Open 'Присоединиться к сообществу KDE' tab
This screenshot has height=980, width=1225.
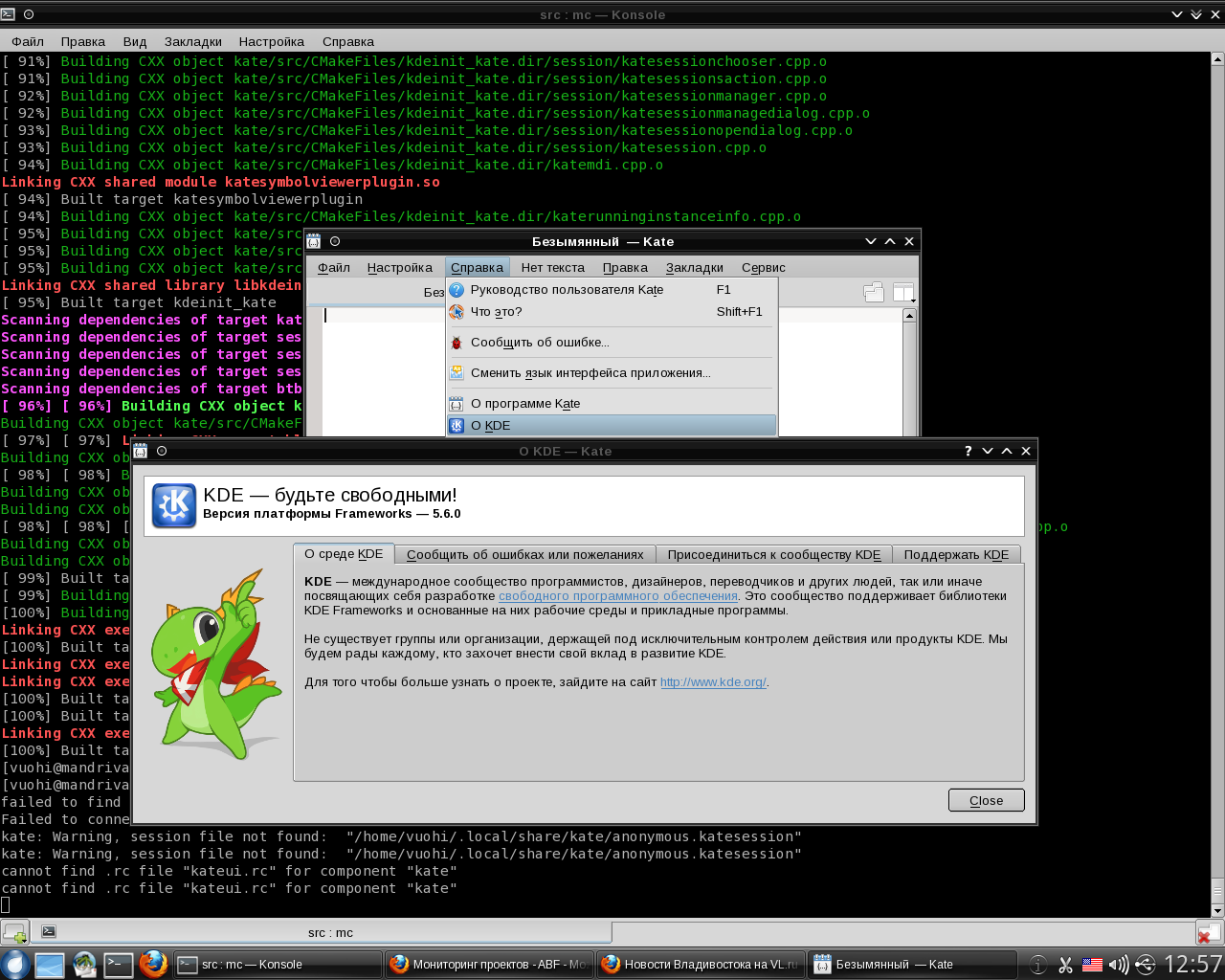point(773,555)
